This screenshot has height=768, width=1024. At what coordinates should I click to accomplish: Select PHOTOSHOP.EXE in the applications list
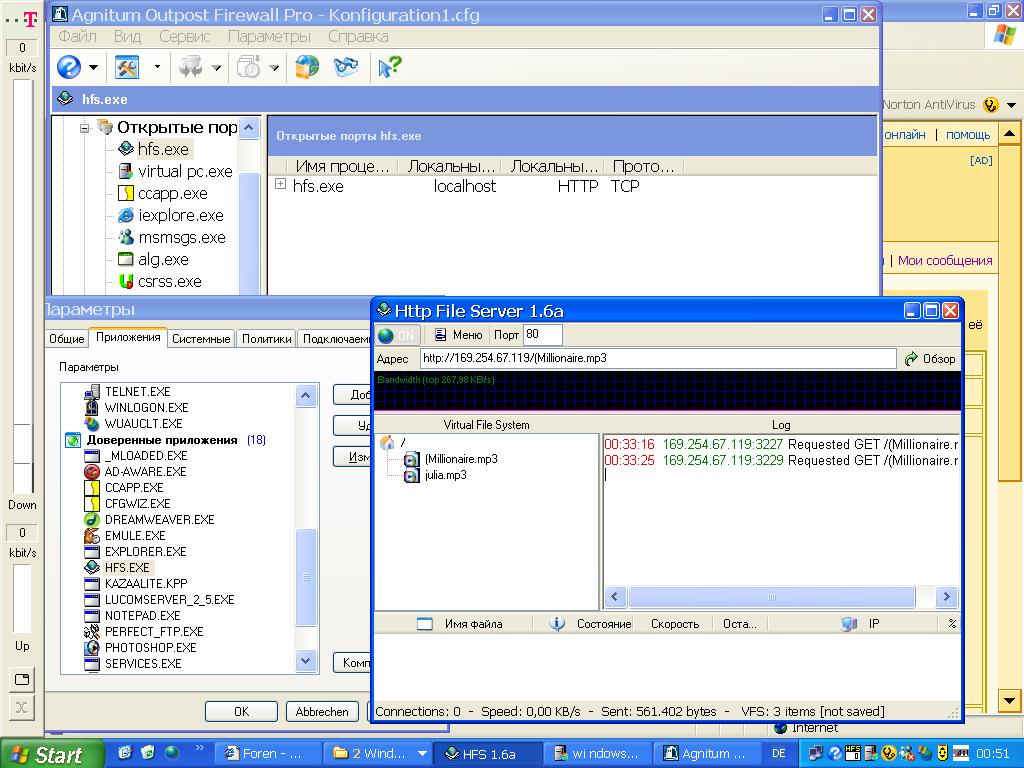point(151,648)
